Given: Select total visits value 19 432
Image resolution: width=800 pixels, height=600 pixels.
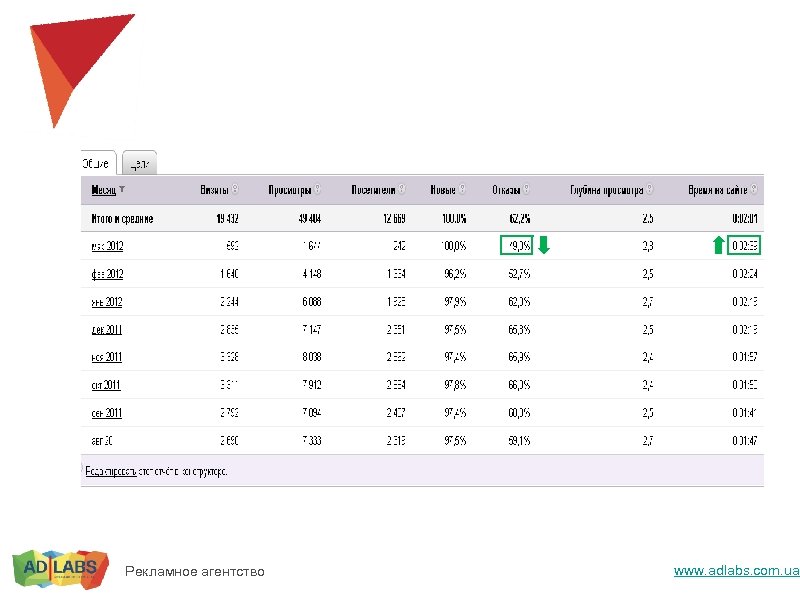Looking at the screenshot, I should click(x=227, y=219).
